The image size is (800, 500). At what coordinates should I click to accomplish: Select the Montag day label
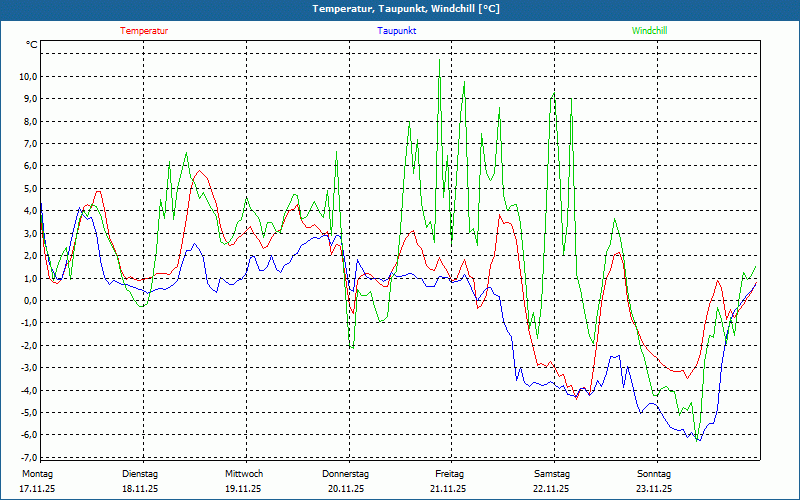click(37, 474)
